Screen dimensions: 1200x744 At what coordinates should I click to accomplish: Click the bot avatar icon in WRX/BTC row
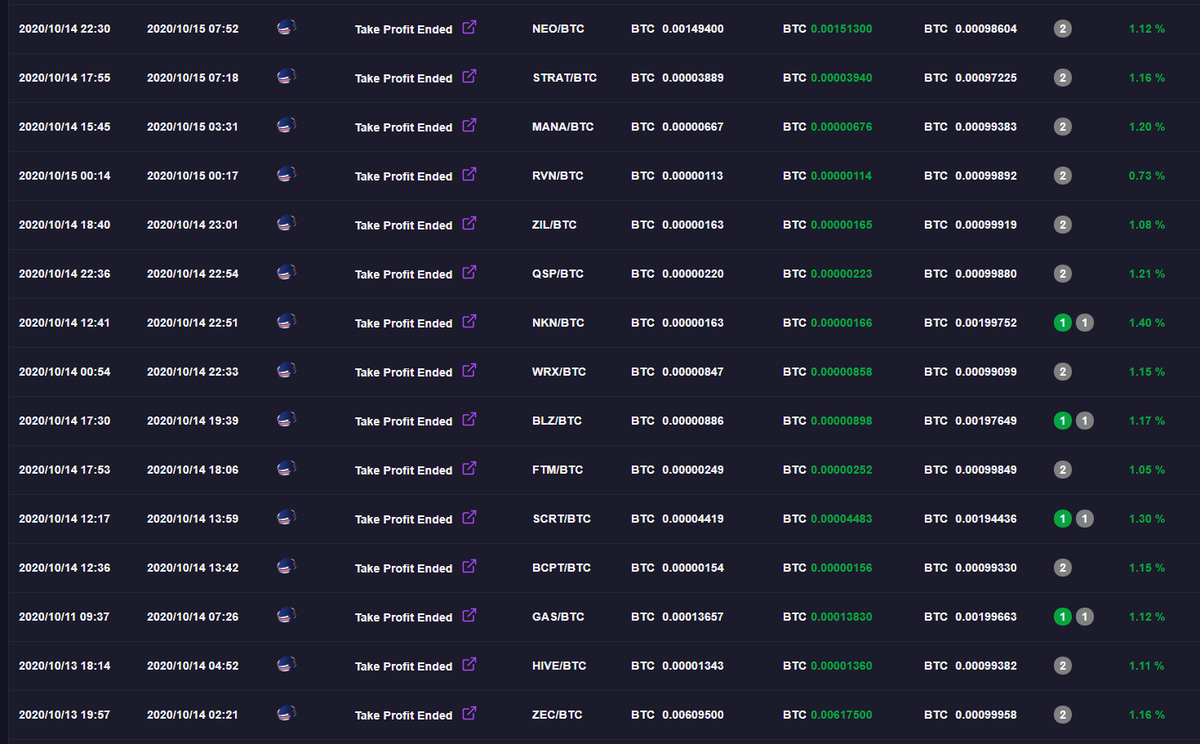point(285,371)
